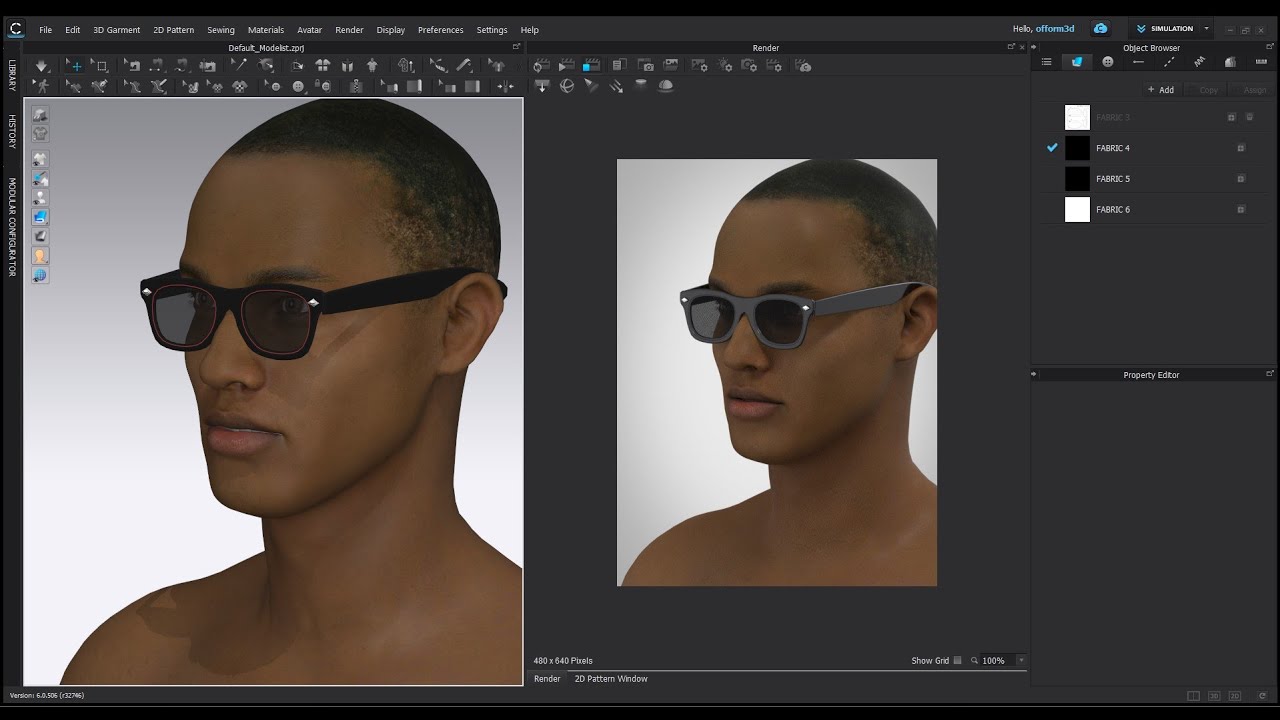Viewport: 1280px width, 720px height.
Task: Select the round Button tool icon
Action: 299,87
